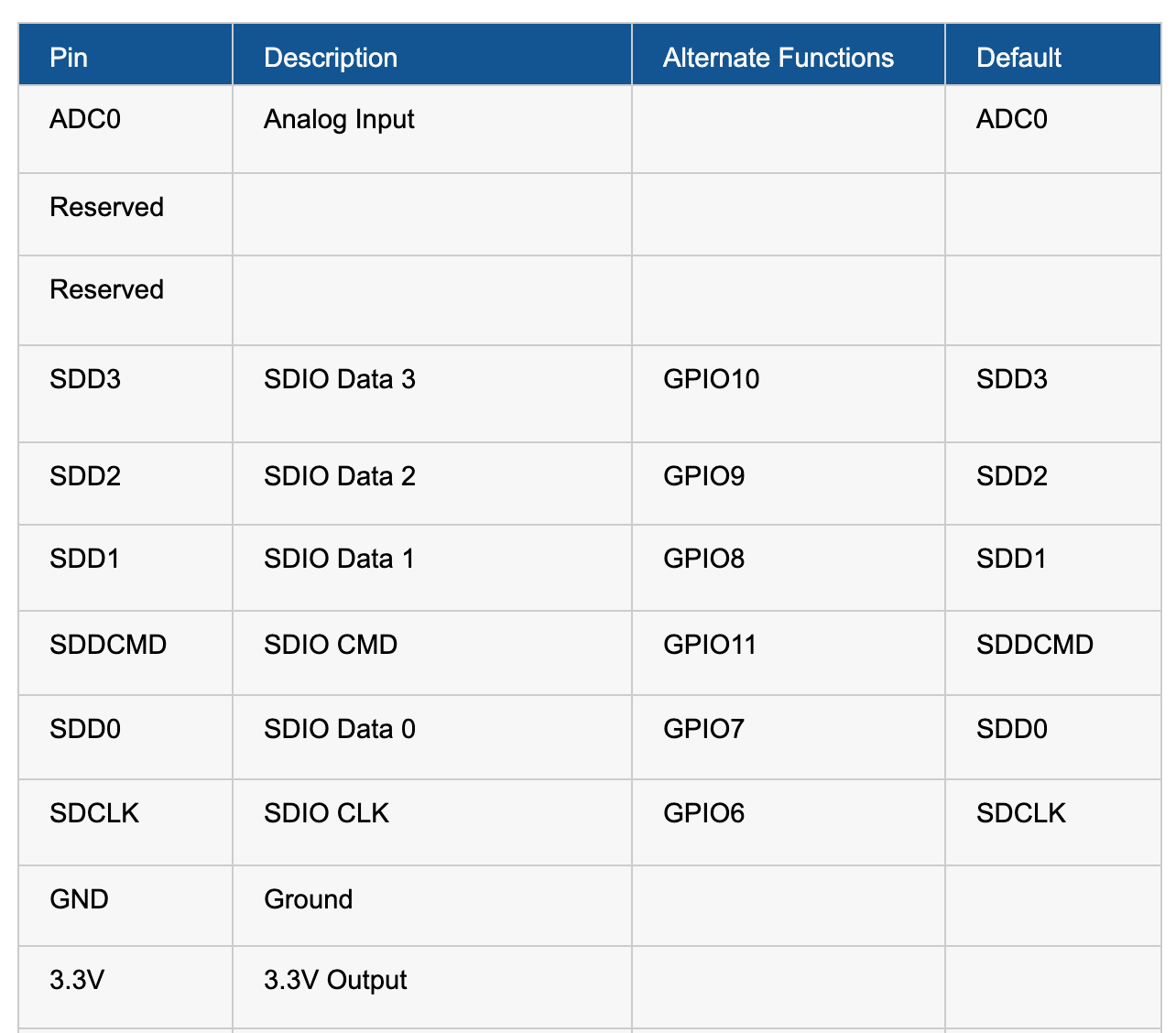
Task: Click the Pin column header
Action: coord(125,55)
